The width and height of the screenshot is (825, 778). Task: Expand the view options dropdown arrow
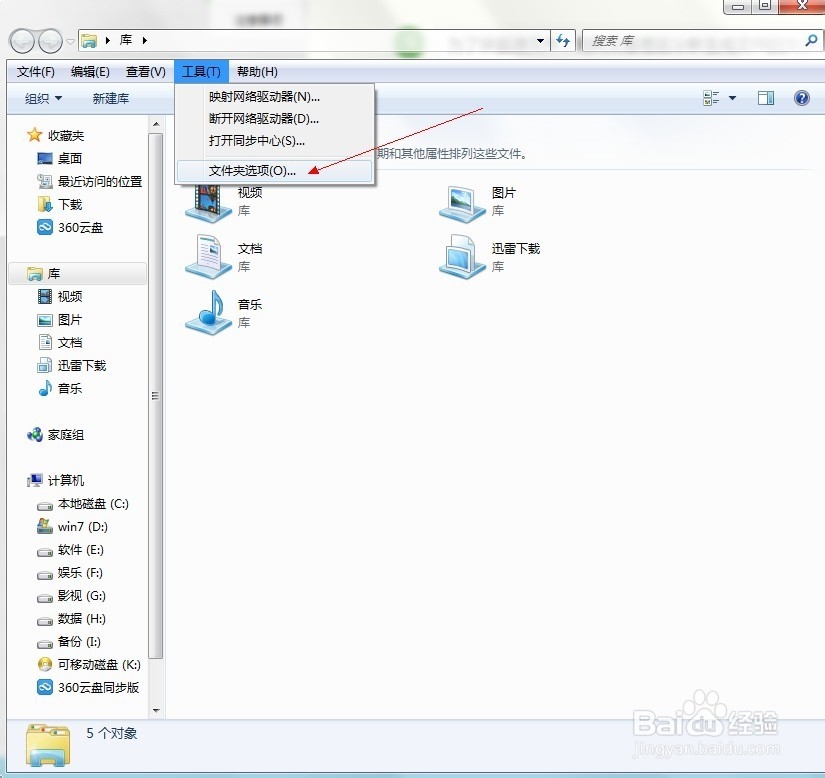pyautogui.click(x=732, y=98)
